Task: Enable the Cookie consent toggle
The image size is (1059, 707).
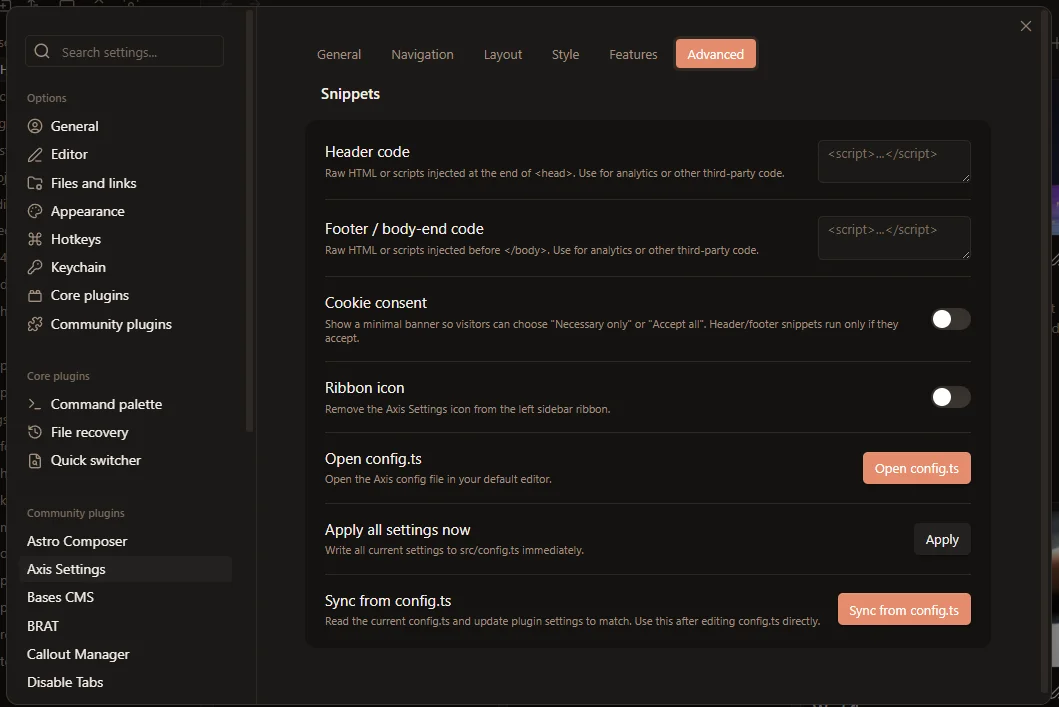Action: (951, 319)
